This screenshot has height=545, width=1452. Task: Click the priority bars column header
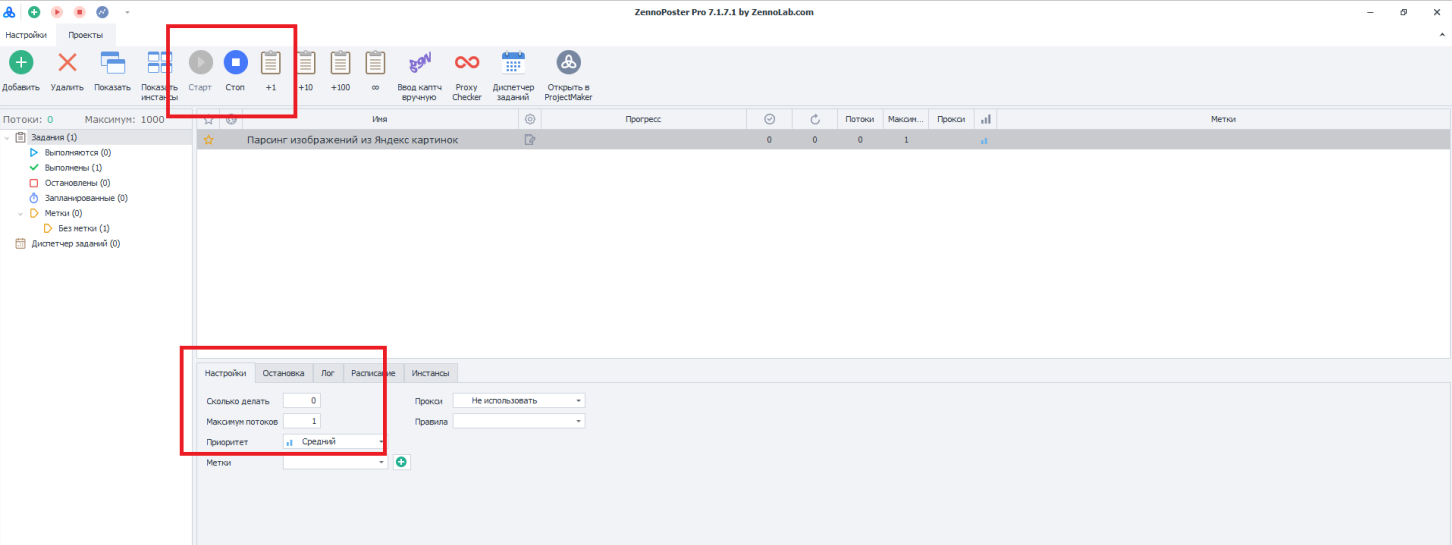(x=985, y=119)
